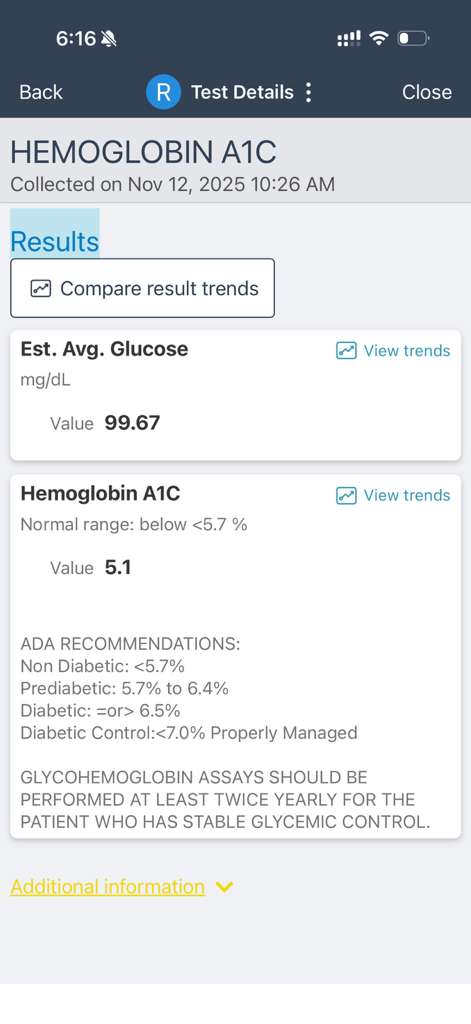Expand the Additional information chevron
The height and width of the screenshot is (1024, 471).
[224, 887]
